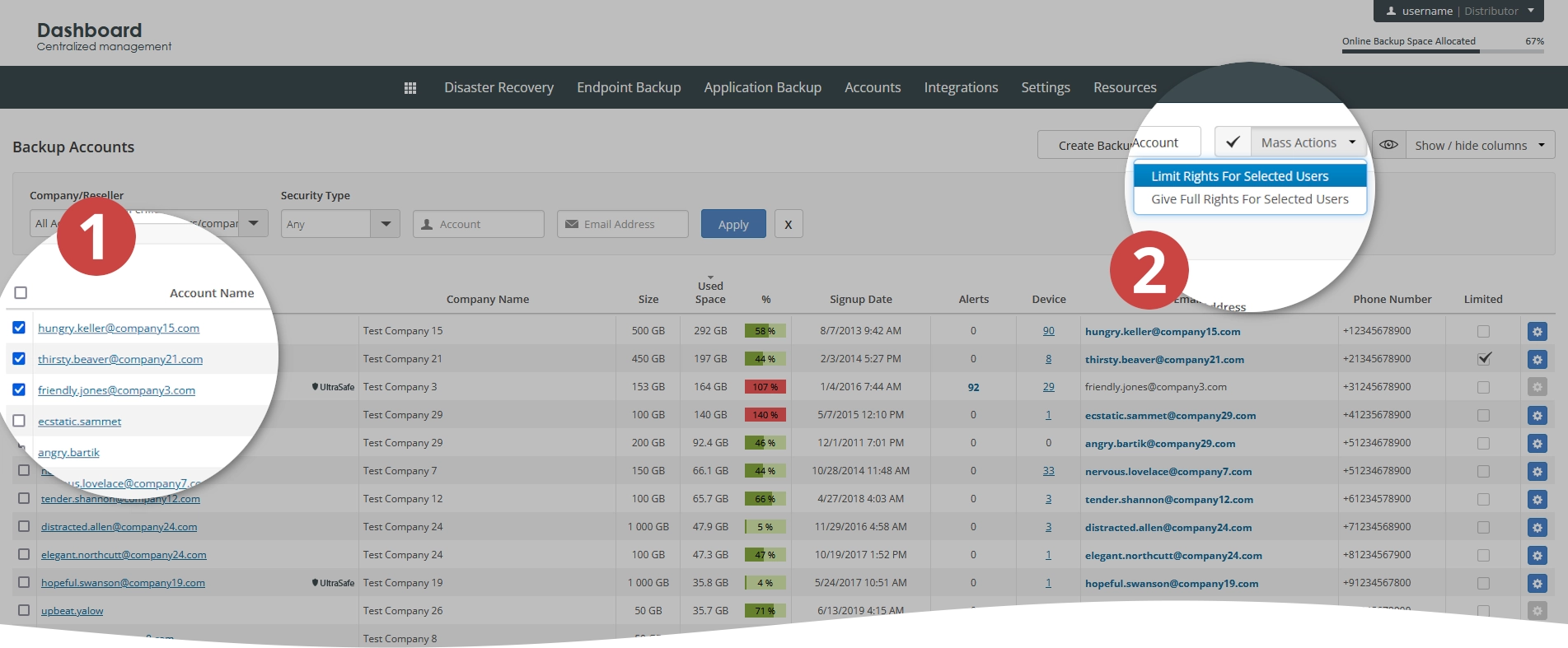This screenshot has width=1568, height=648.
Task: Open gear settings for nervous.lovelace row
Action: tap(1537, 472)
